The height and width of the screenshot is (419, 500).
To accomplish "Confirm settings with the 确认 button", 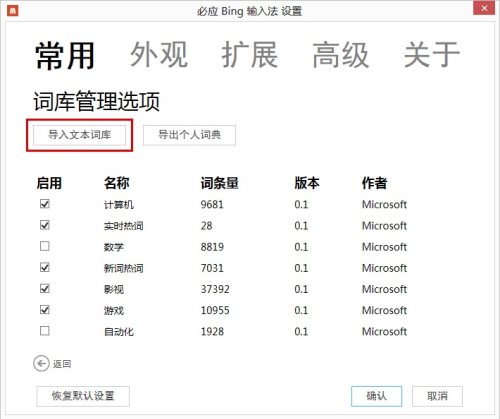I will 376,396.
